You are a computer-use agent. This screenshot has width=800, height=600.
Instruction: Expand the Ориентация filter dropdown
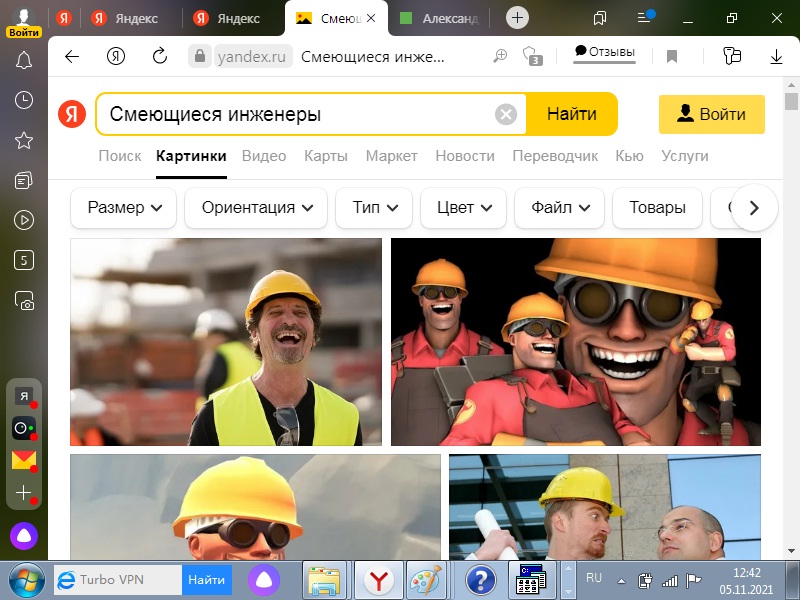click(256, 208)
